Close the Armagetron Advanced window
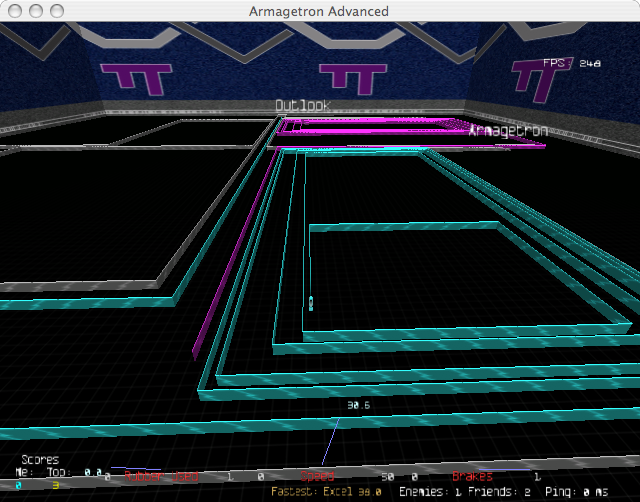The width and height of the screenshot is (640, 502). tap(15, 11)
